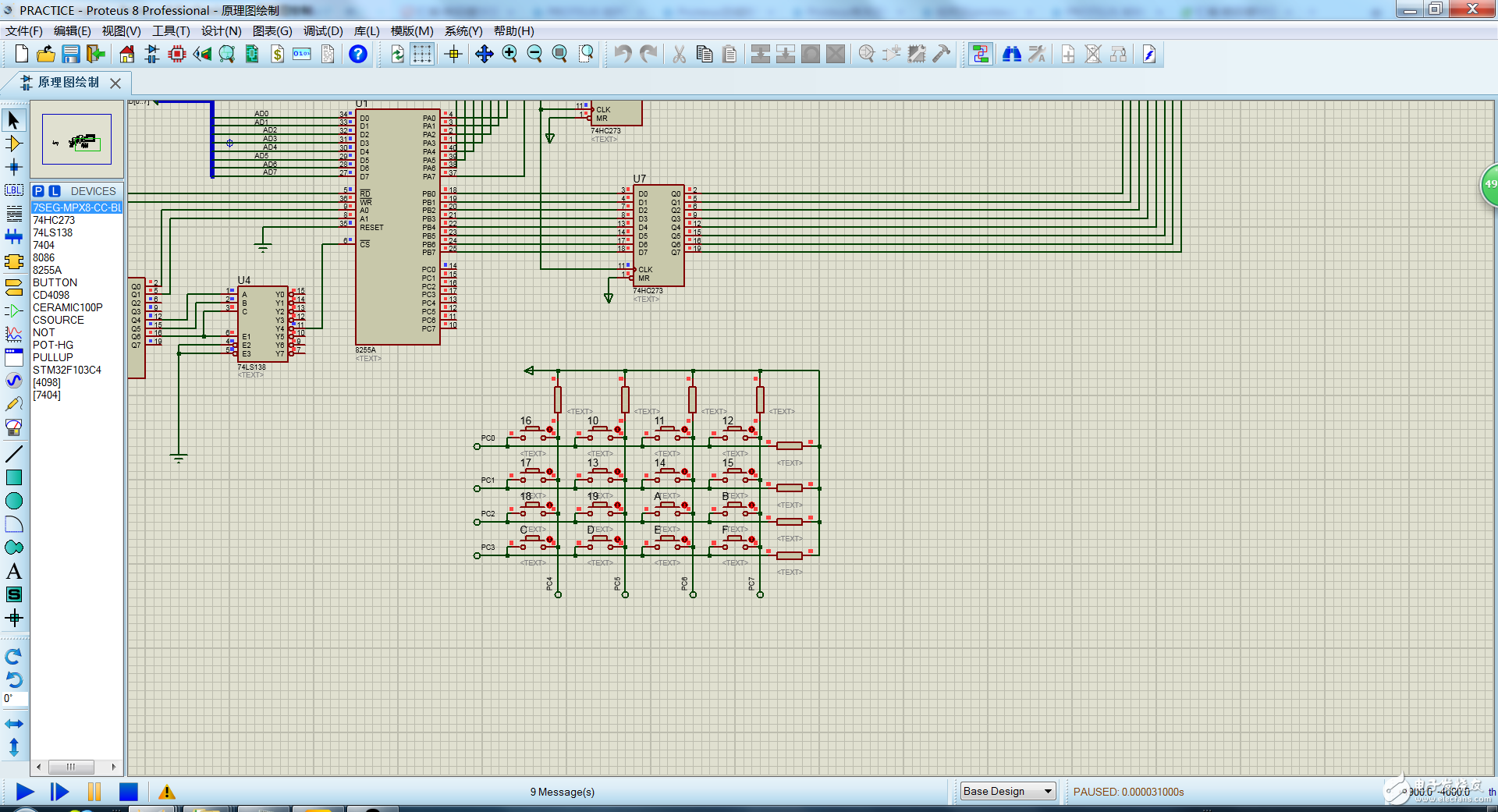Choose the 2D Graphics Circle tool
The width and height of the screenshot is (1498, 812).
[14, 501]
